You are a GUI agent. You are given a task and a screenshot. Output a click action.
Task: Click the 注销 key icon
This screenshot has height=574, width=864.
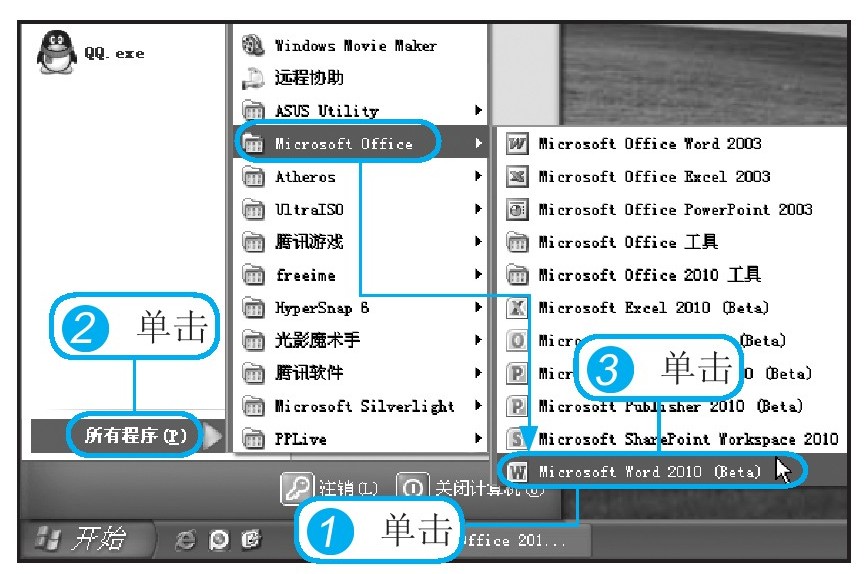pyautogui.click(x=297, y=488)
